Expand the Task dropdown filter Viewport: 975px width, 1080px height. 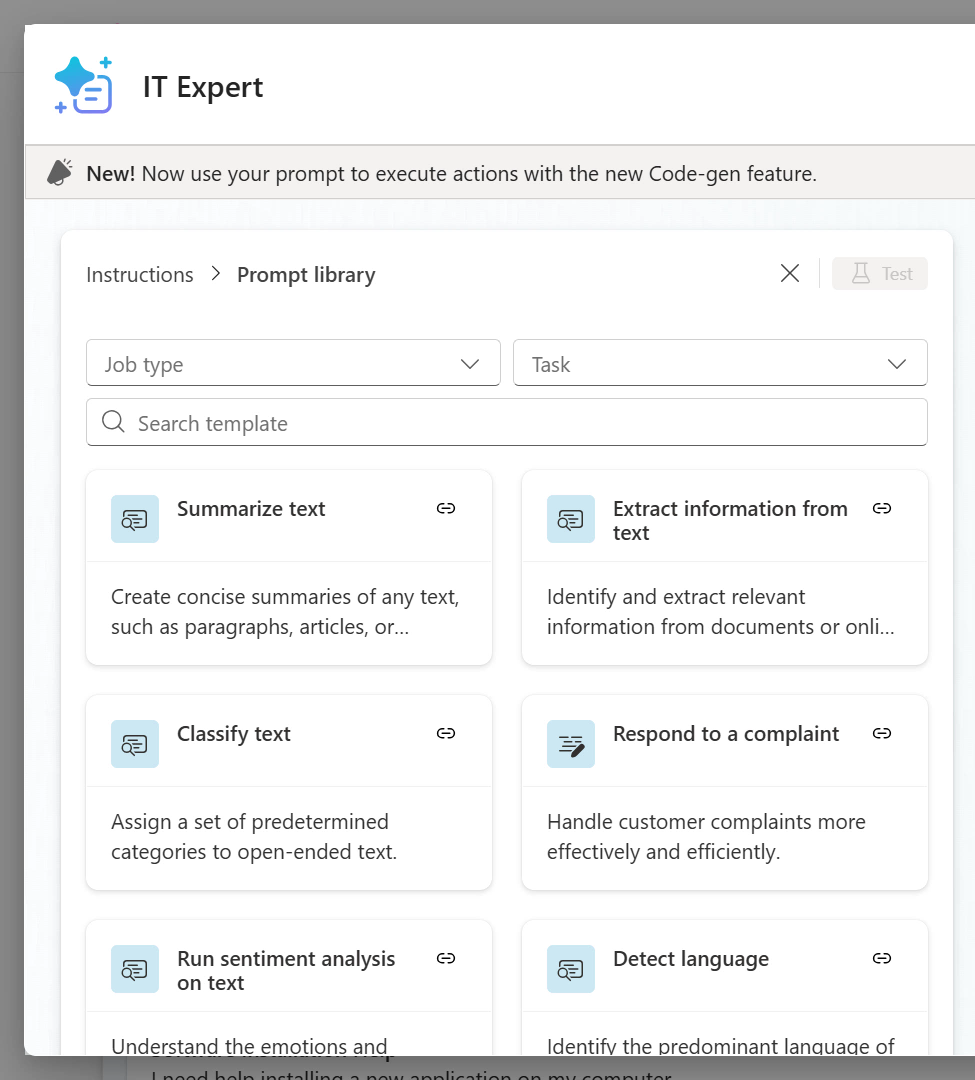click(x=719, y=364)
